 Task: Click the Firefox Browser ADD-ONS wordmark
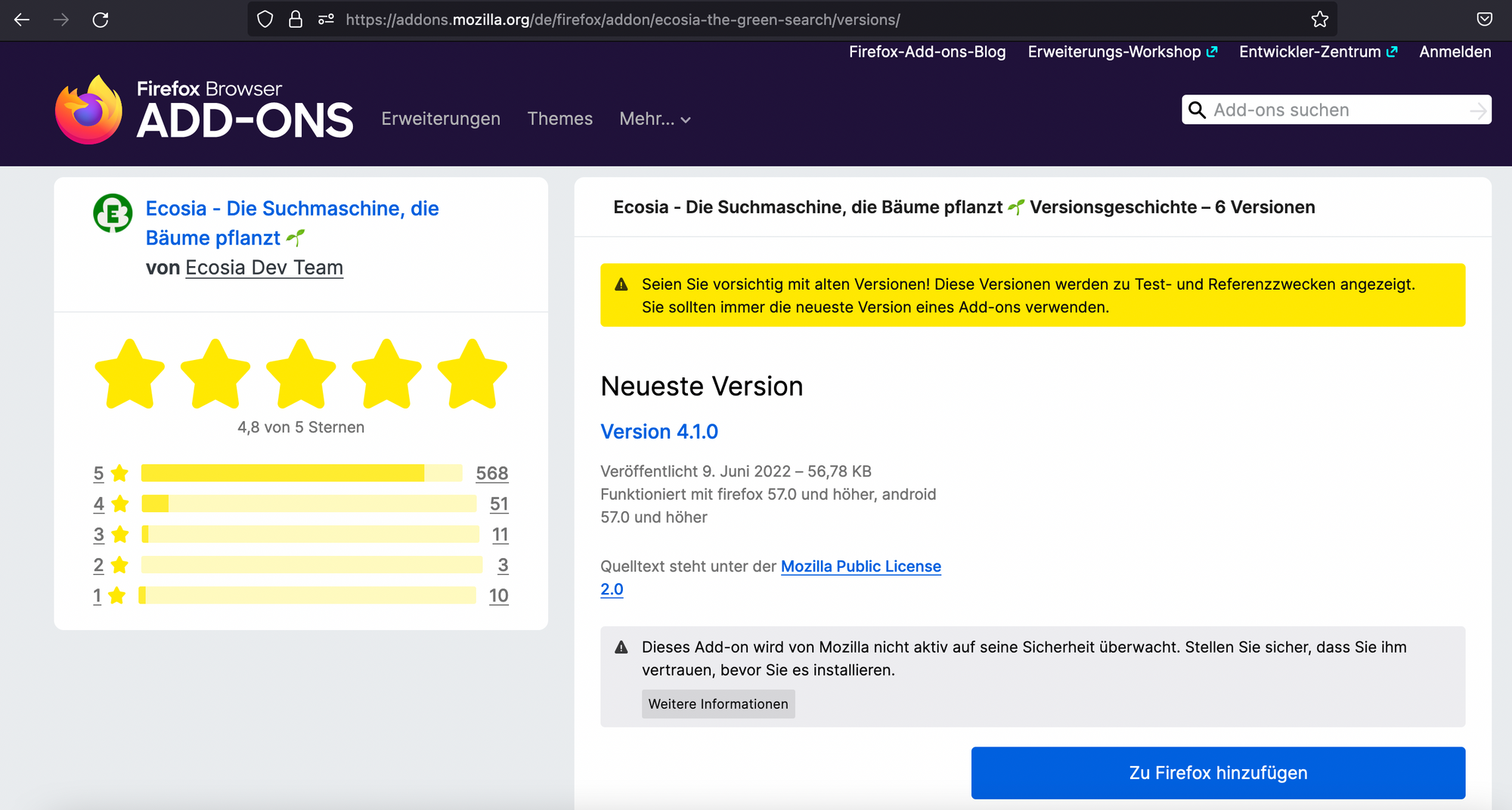tap(244, 110)
